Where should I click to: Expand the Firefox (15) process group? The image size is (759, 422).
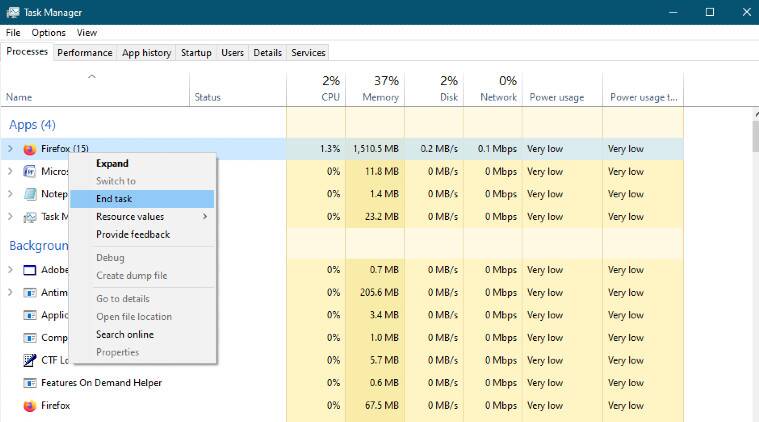tap(10, 149)
